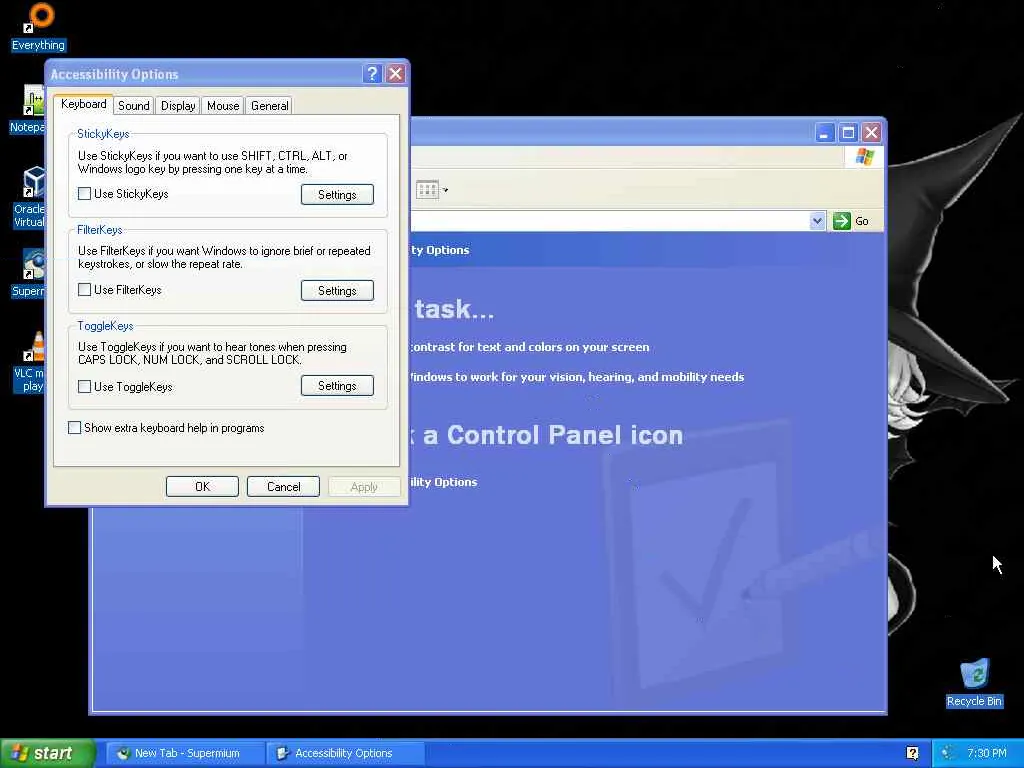Close the Accessibility Options dialog with X
Screen dimensions: 1024x768
pyautogui.click(x=396, y=74)
